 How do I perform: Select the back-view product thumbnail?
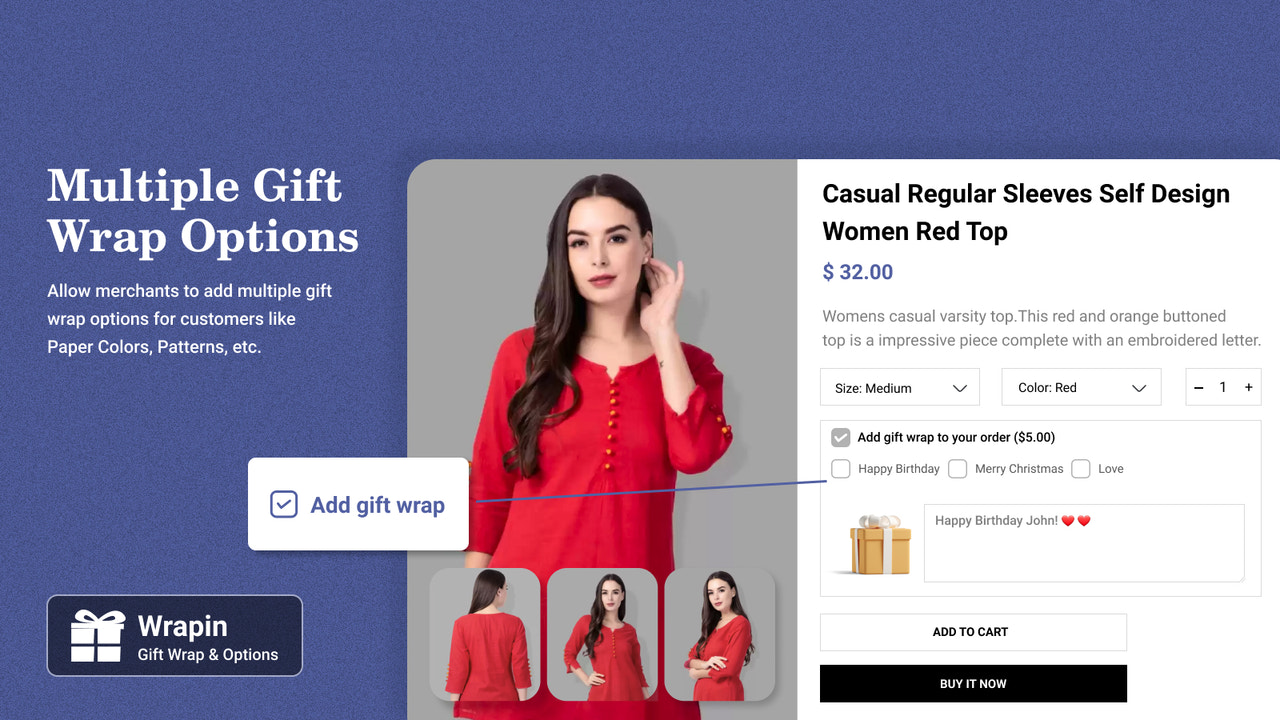coord(485,634)
